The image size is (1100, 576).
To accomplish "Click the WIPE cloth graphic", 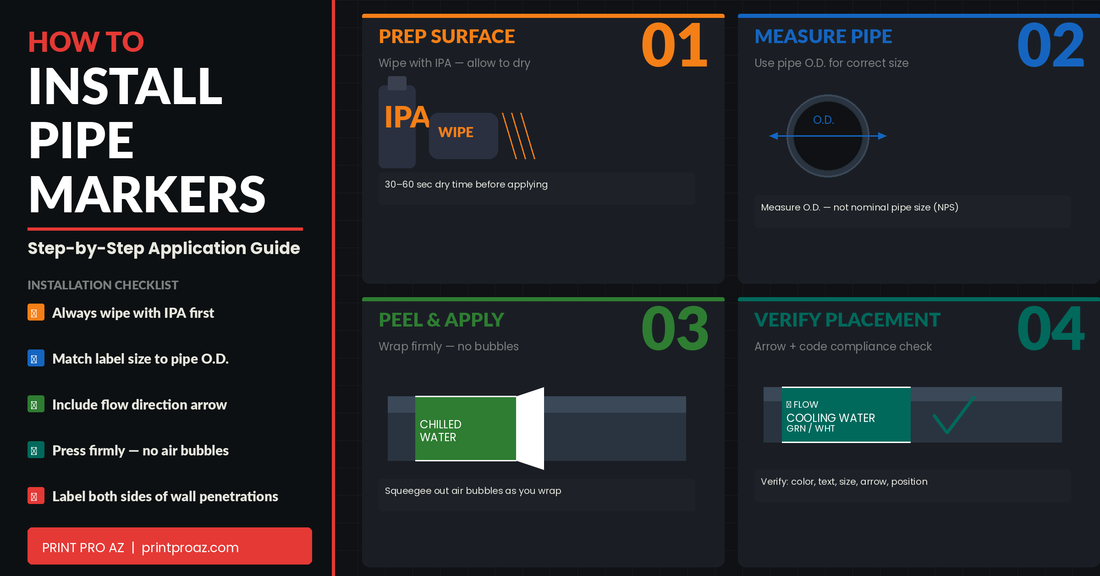I will coord(463,134).
